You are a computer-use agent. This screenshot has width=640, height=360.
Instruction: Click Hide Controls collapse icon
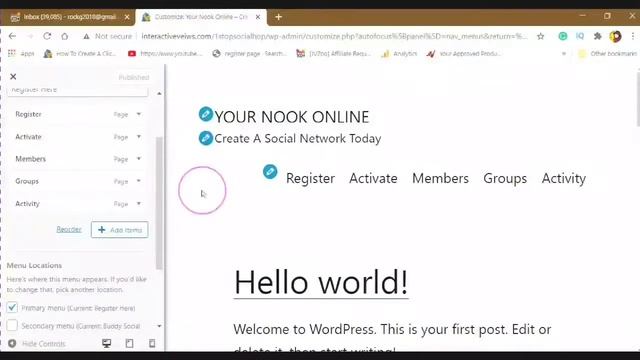[12, 344]
